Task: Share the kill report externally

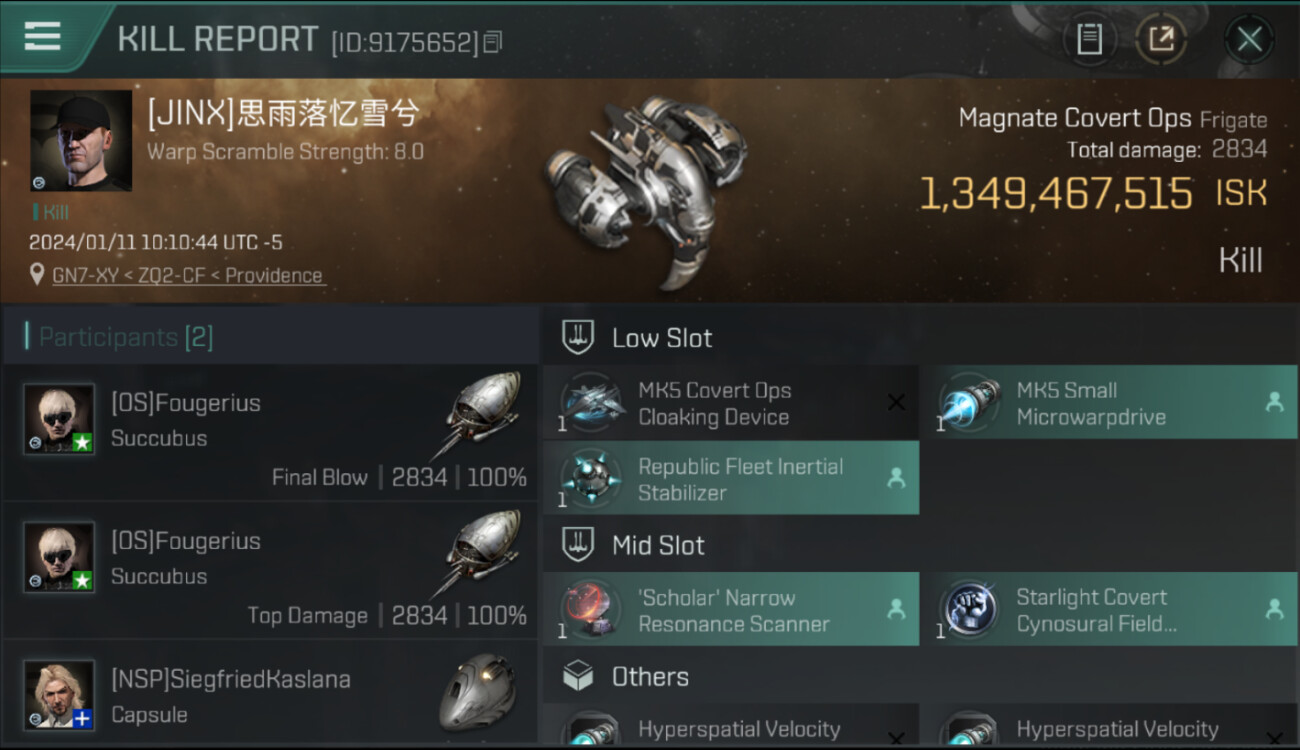Action: click(x=1161, y=39)
